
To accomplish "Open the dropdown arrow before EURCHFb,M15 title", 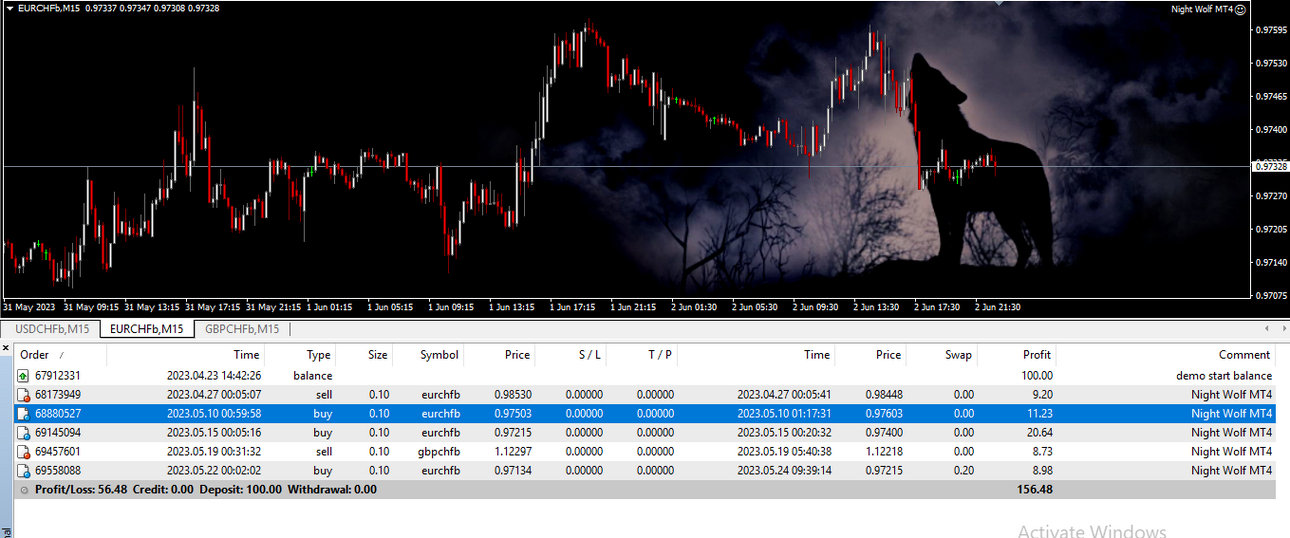I will click(9, 8).
